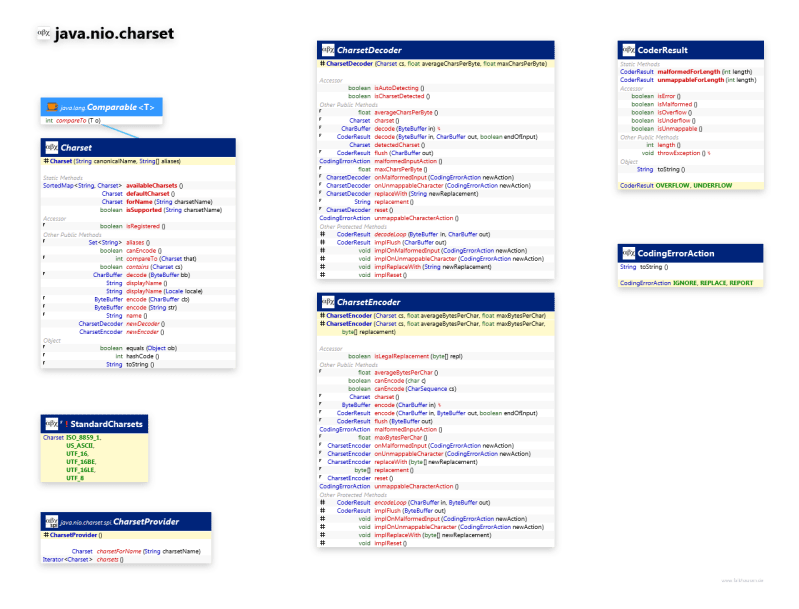Click newEncoder method in Charset

point(142,332)
